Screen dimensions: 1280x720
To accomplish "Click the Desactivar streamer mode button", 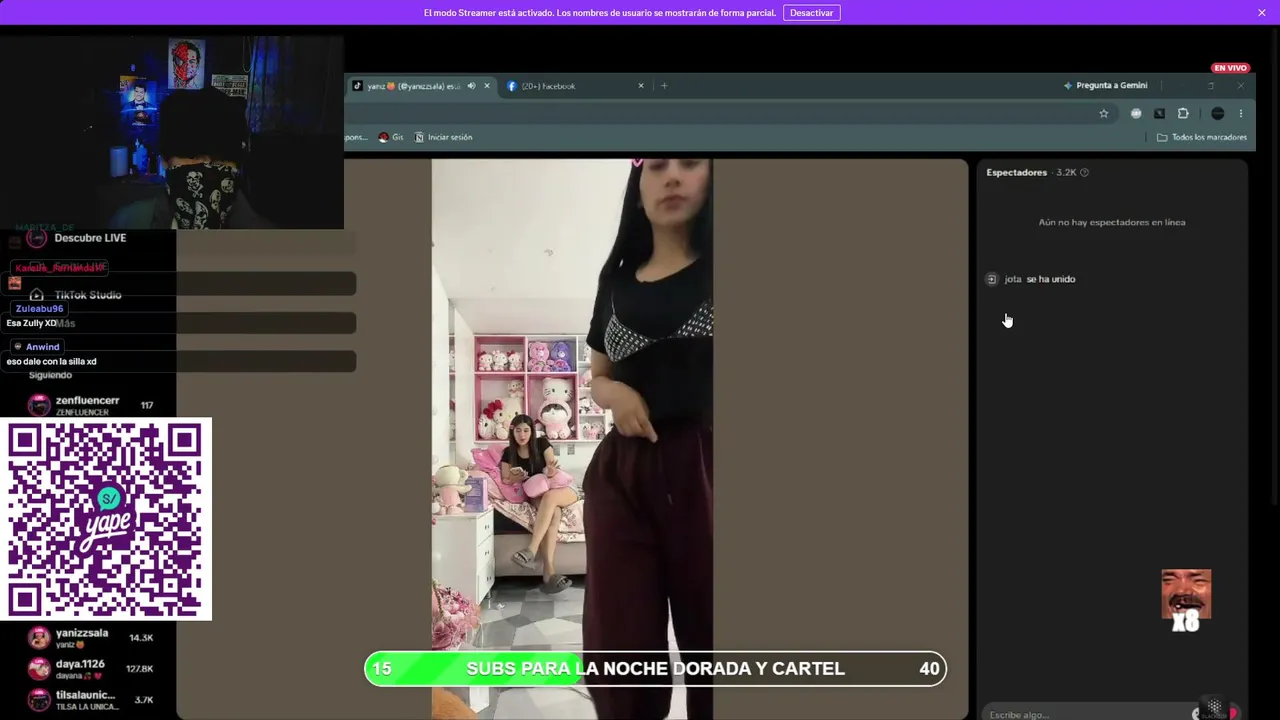I will click(811, 13).
